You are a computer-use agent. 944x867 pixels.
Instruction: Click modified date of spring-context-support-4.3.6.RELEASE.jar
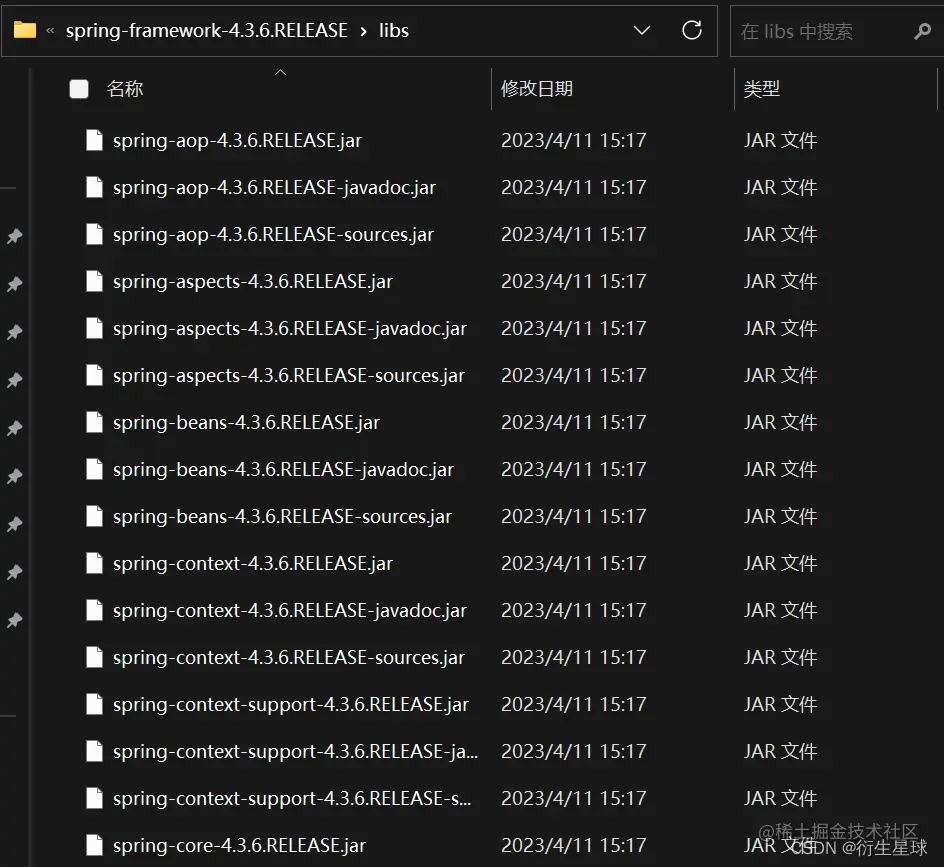pyautogui.click(x=573, y=704)
